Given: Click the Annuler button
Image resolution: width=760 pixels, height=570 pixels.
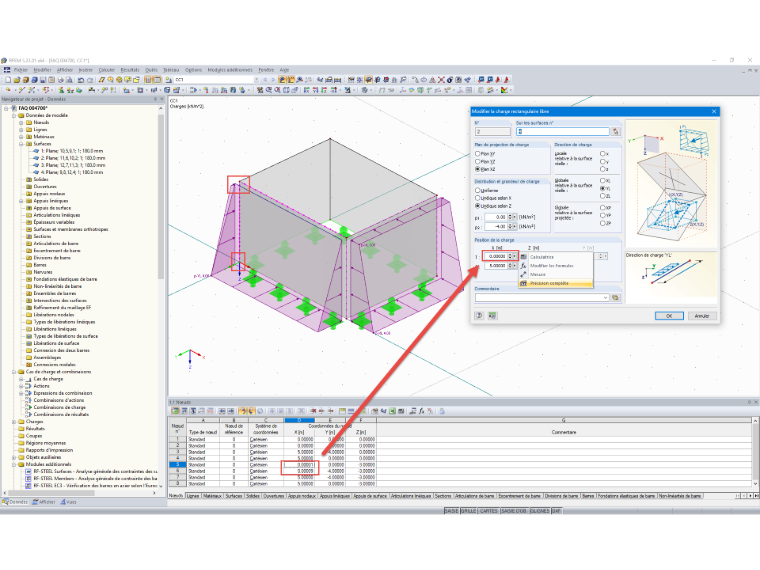Looking at the screenshot, I should 702,316.
